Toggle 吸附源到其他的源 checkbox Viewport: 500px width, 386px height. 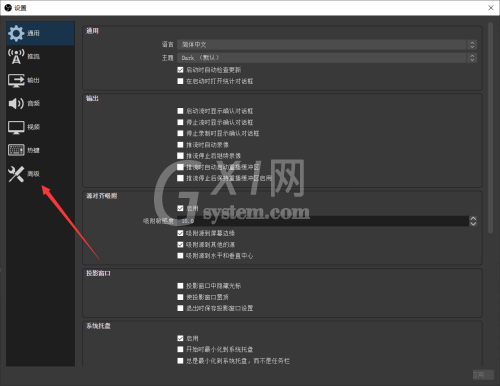coord(180,244)
